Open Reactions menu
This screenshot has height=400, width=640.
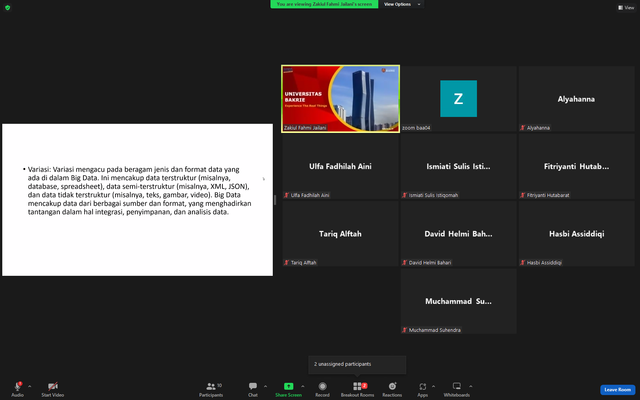(392, 389)
